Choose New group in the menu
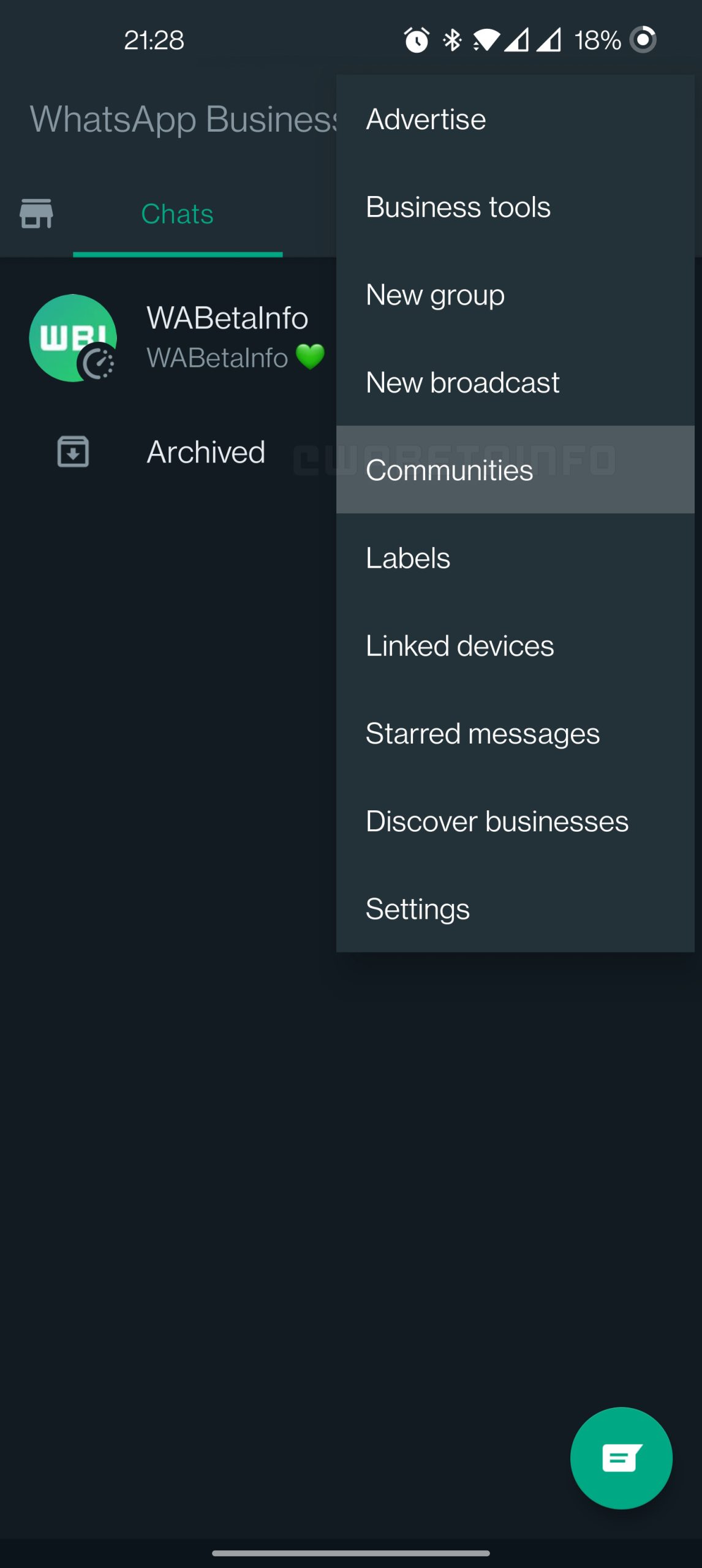Screen dimensions: 702x1568 515,295
